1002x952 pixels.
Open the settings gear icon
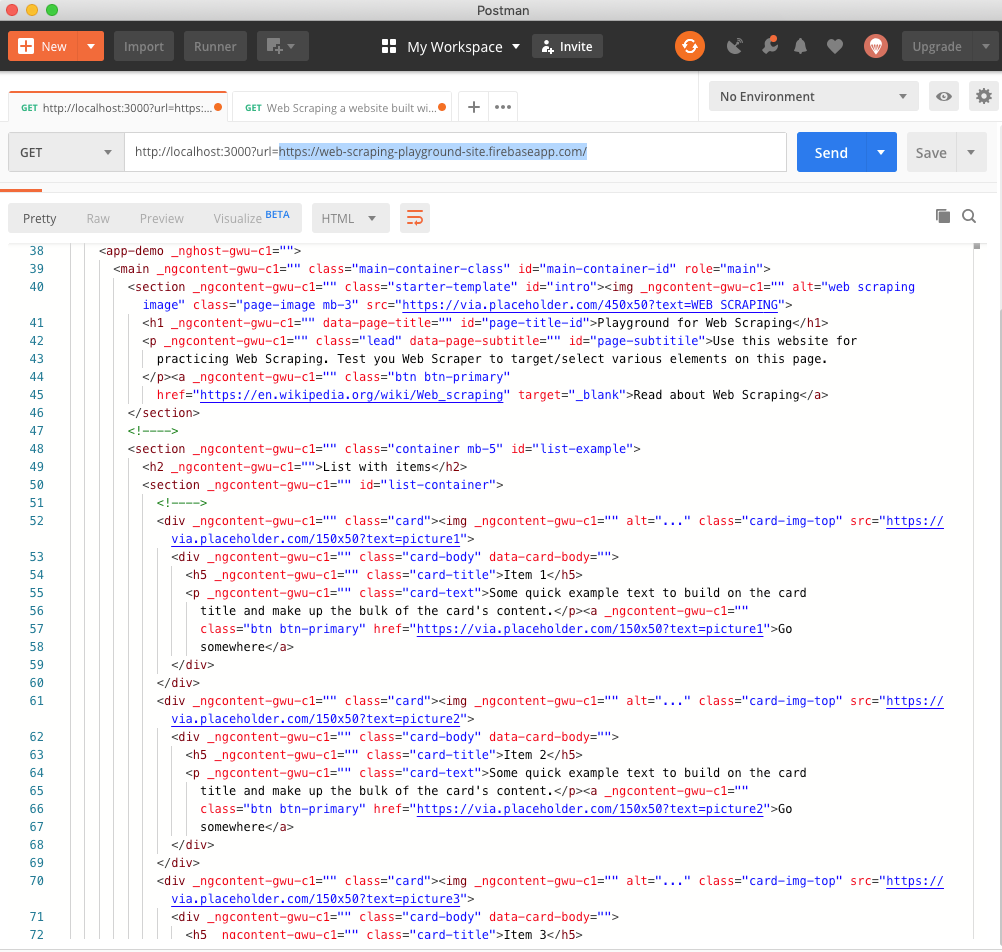pyautogui.click(x=983, y=95)
